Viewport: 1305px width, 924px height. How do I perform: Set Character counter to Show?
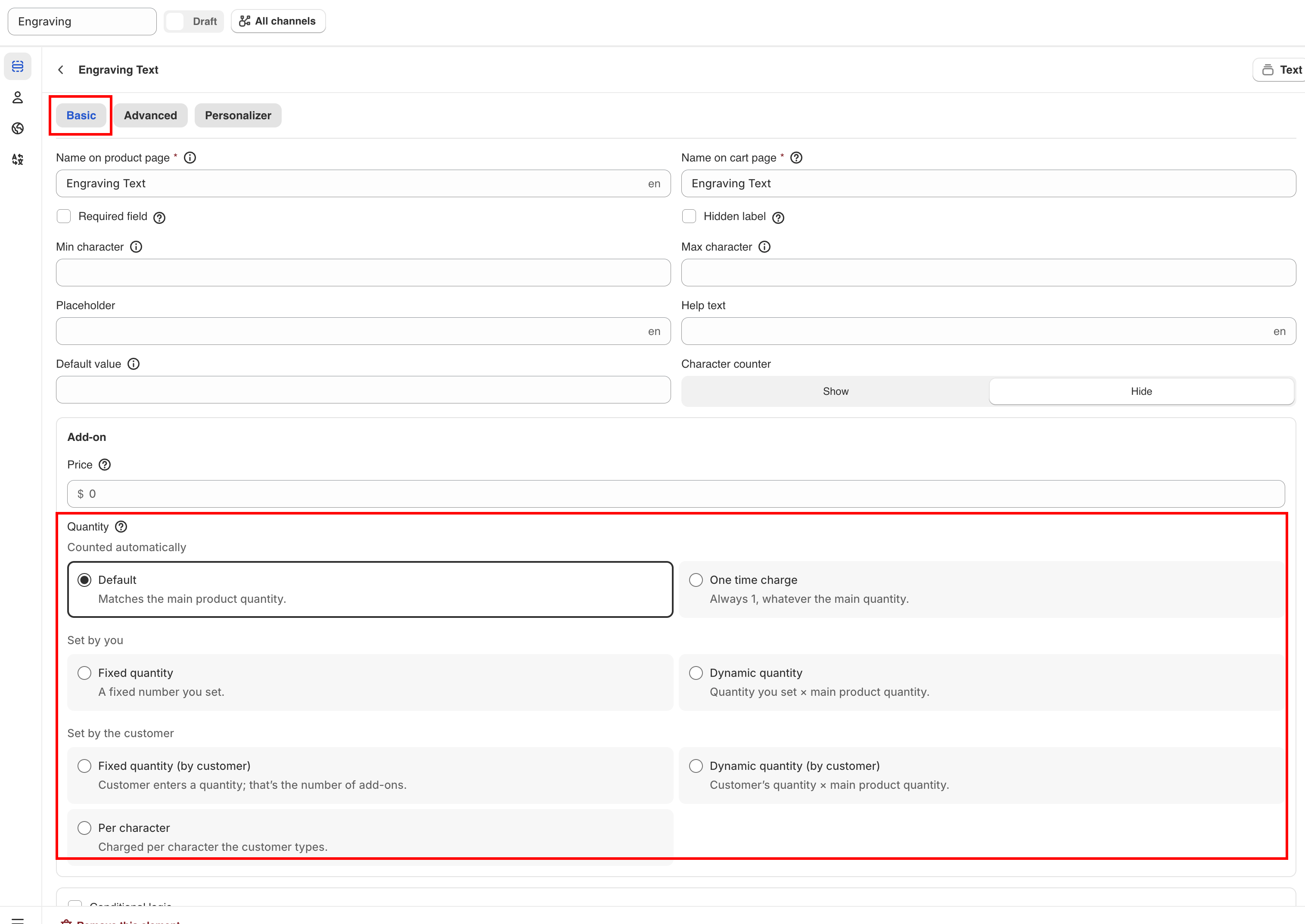point(835,391)
